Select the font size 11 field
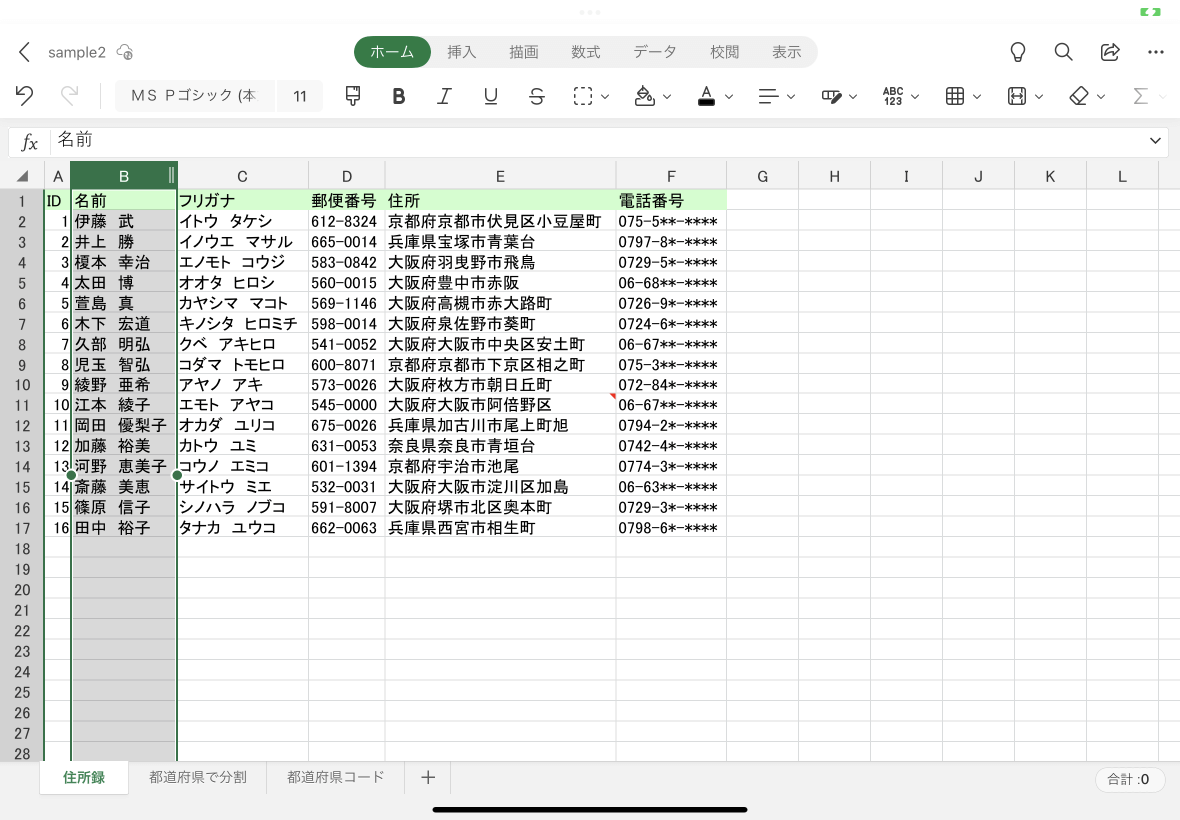Image resolution: width=1180 pixels, height=820 pixels. [300, 96]
